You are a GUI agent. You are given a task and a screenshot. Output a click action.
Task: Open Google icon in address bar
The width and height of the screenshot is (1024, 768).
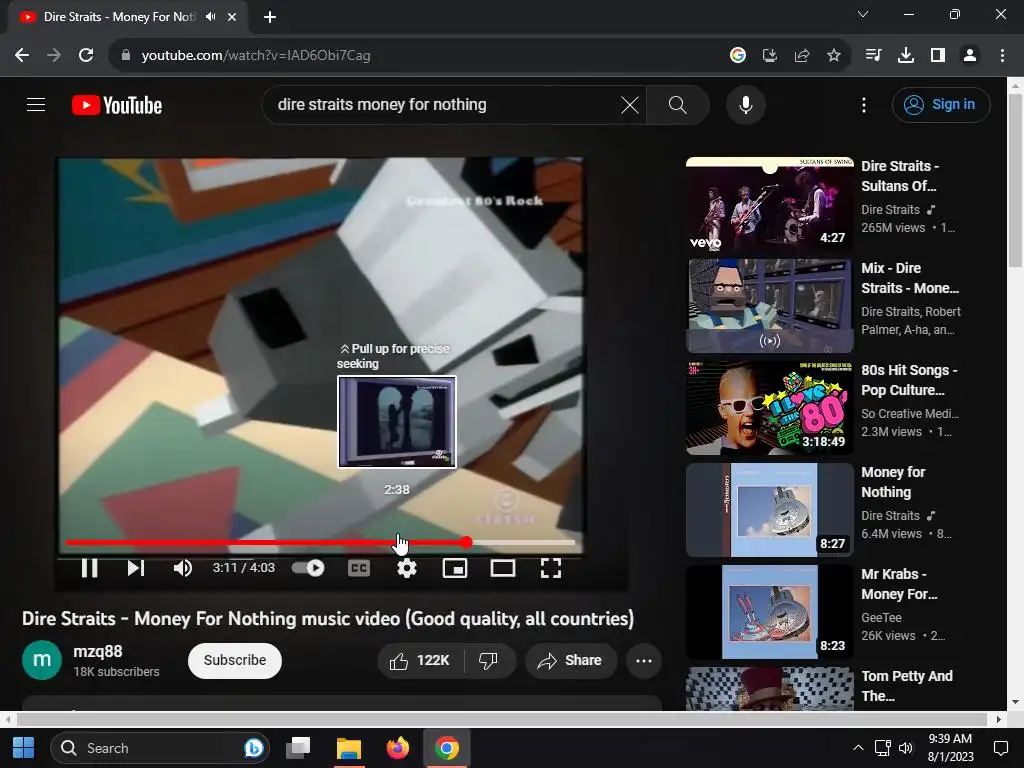pos(738,56)
